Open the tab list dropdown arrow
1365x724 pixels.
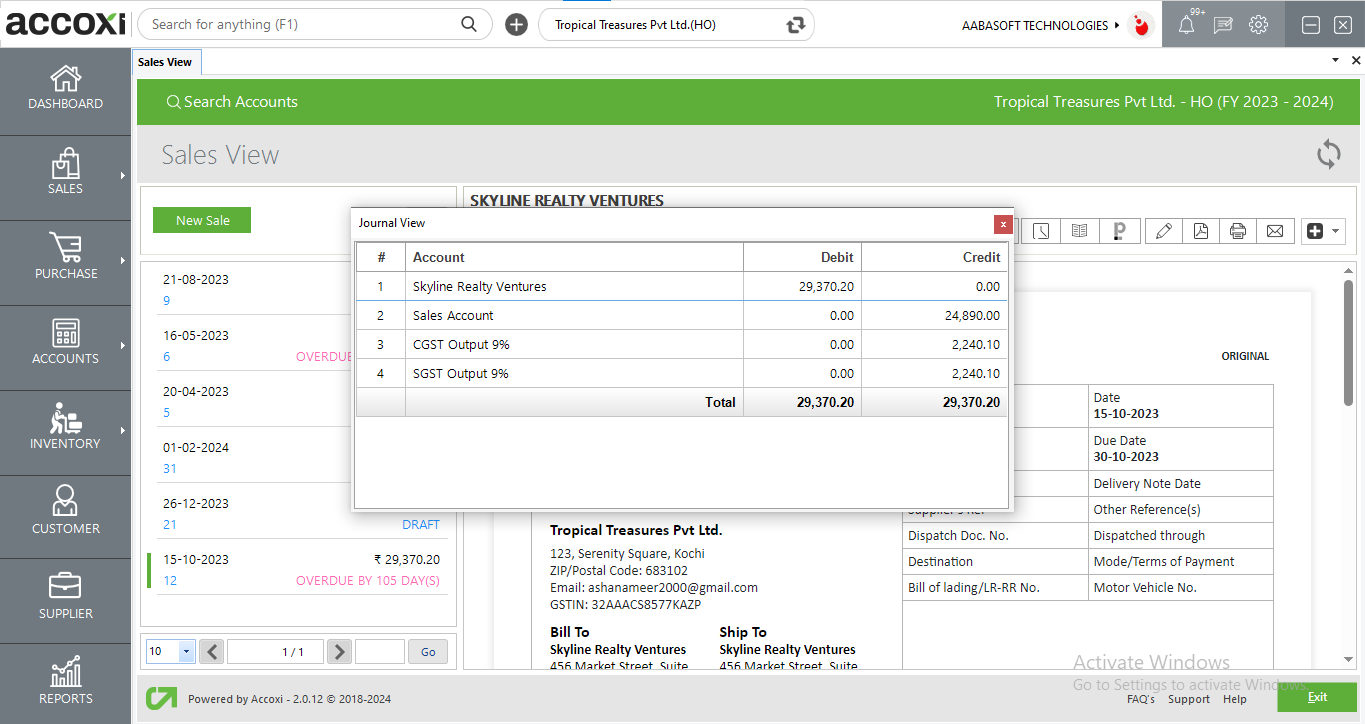[x=1335, y=61]
